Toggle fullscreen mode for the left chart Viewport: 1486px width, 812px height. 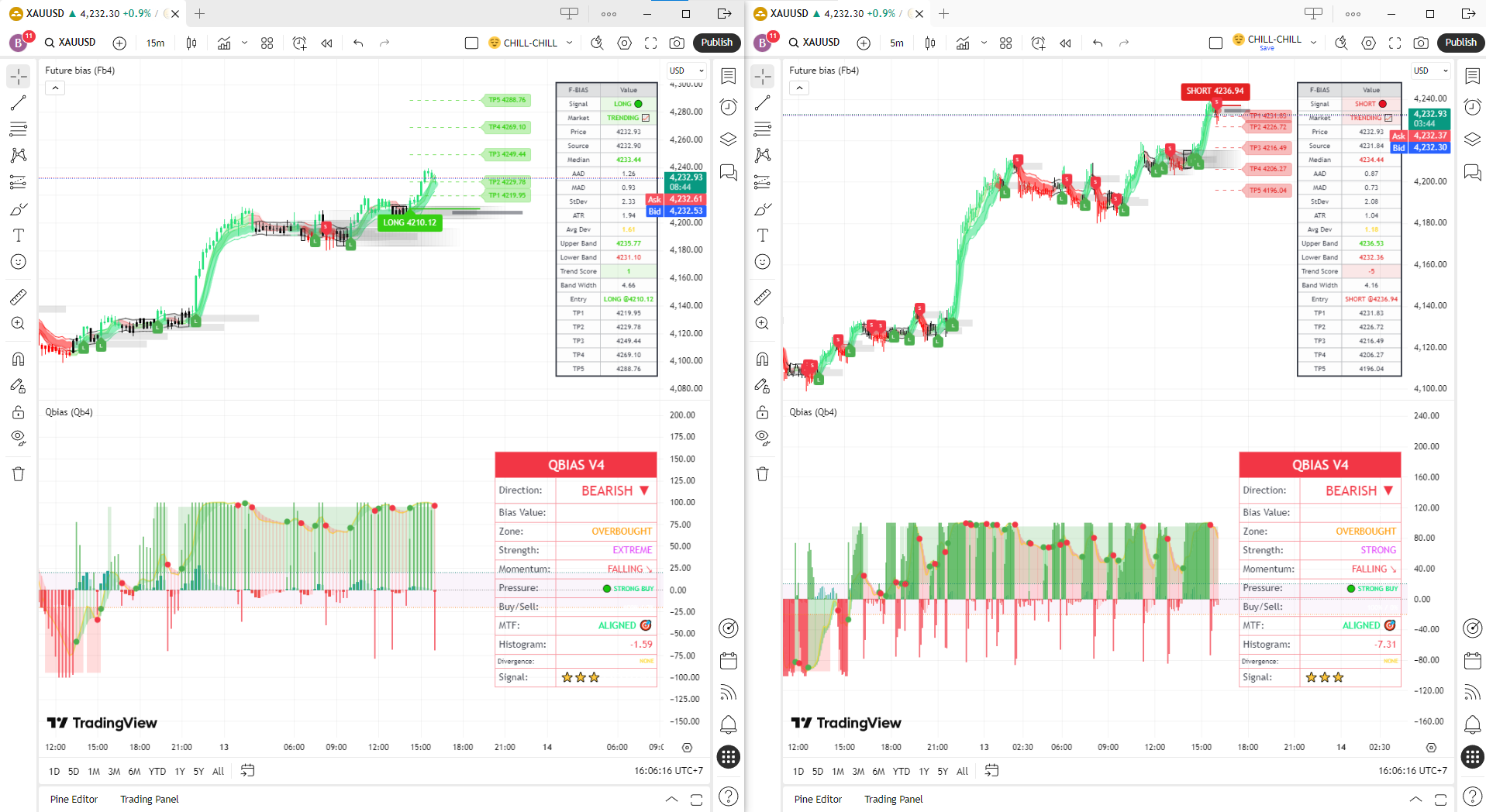(650, 43)
